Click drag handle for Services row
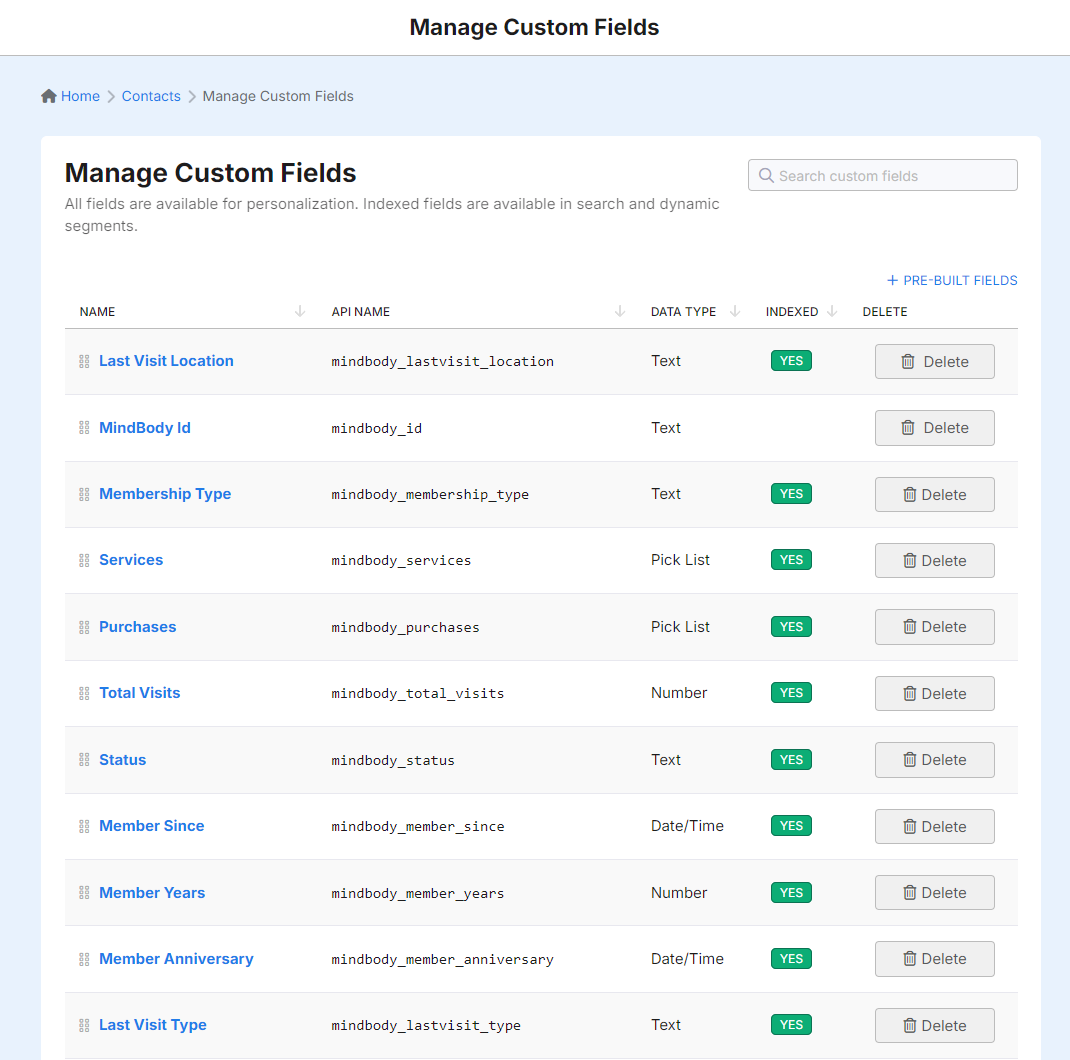Viewport: 1070px width, 1060px height. tap(84, 560)
